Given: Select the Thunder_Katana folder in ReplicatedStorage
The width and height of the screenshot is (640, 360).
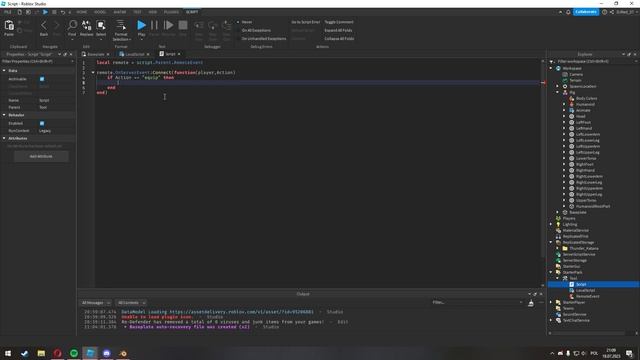Looking at the screenshot, I should tap(584, 248).
